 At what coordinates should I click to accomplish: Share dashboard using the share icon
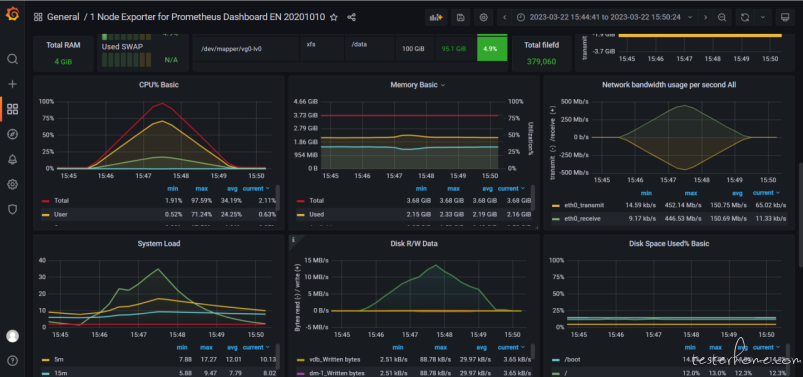coord(351,17)
